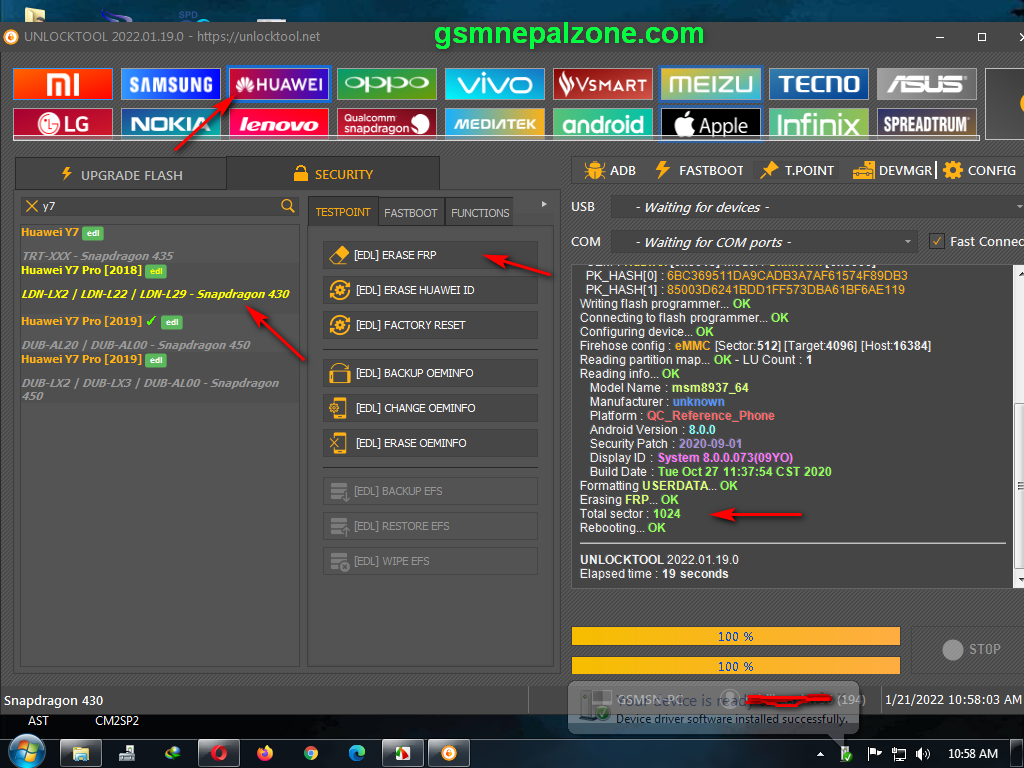Open the FASTBOOT tool
The image size is (1024, 768).
[699, 170]
